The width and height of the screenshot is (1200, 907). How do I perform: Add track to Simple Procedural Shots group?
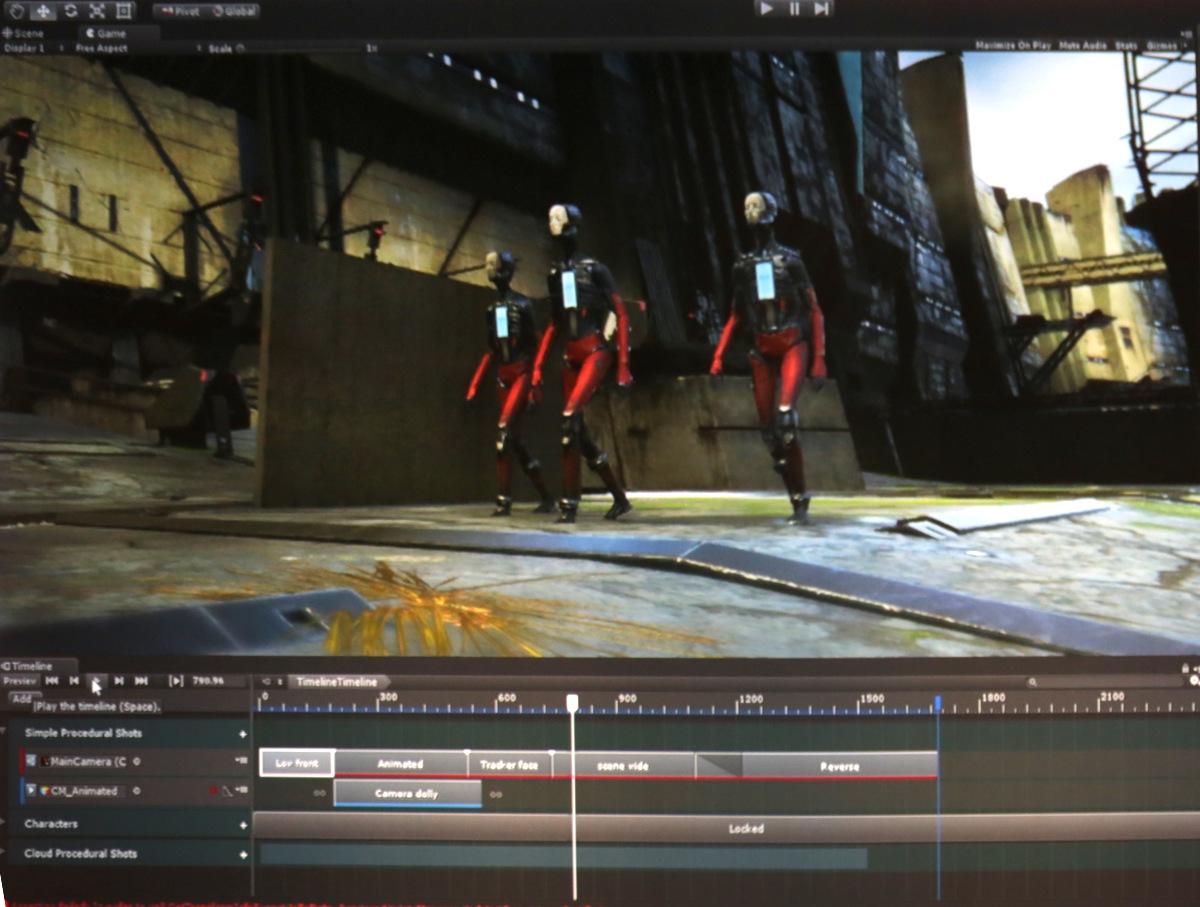pyautogui.click(x=243, y=734)
